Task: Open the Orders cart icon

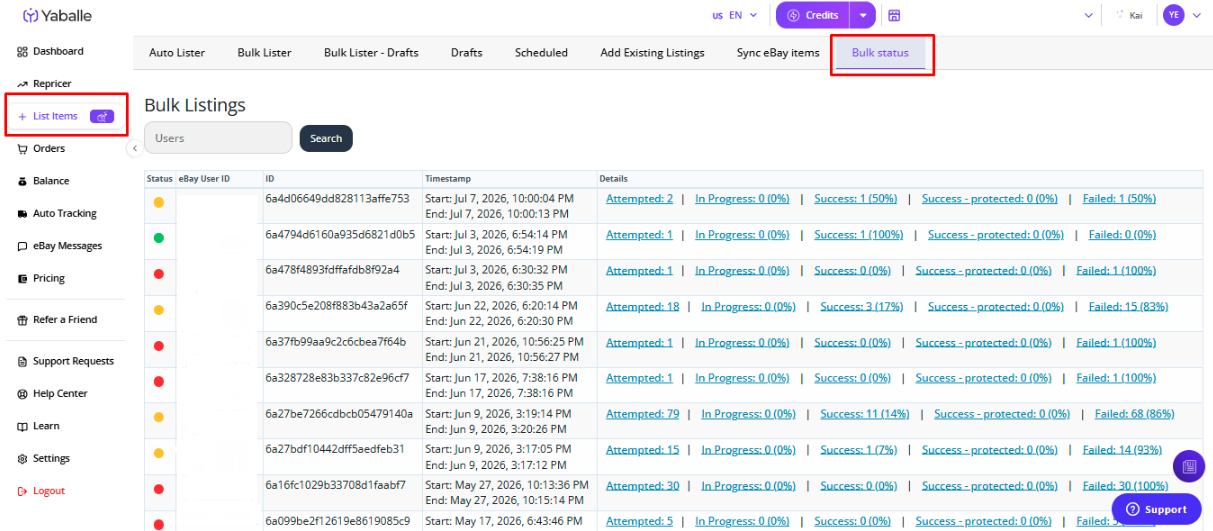Action: pyautogui.click(x=23, y=149)
